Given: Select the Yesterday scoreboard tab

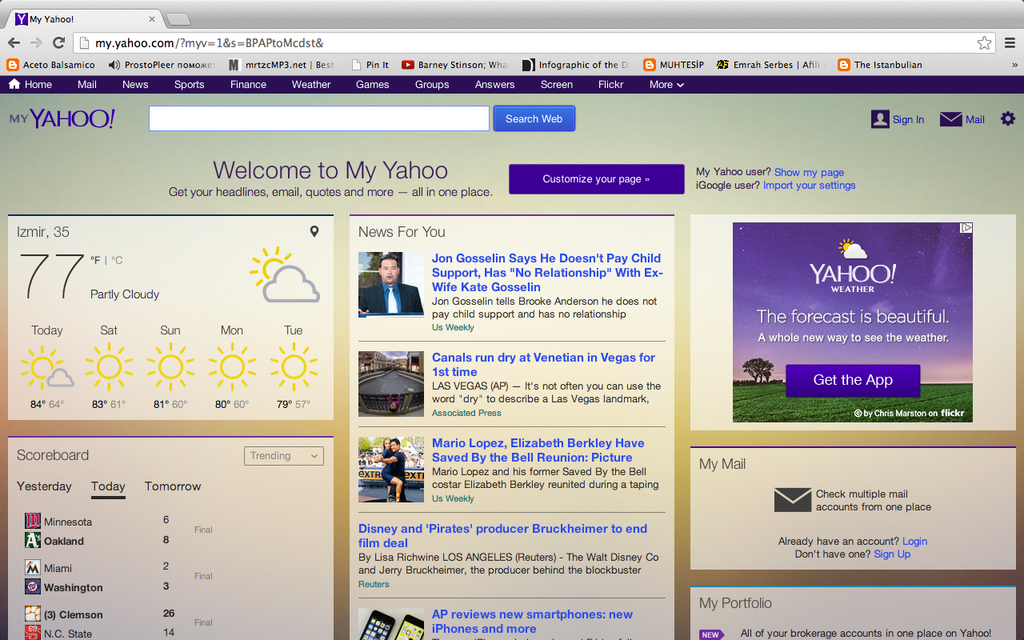Looking at the screenshot, I should pos(44,487).
